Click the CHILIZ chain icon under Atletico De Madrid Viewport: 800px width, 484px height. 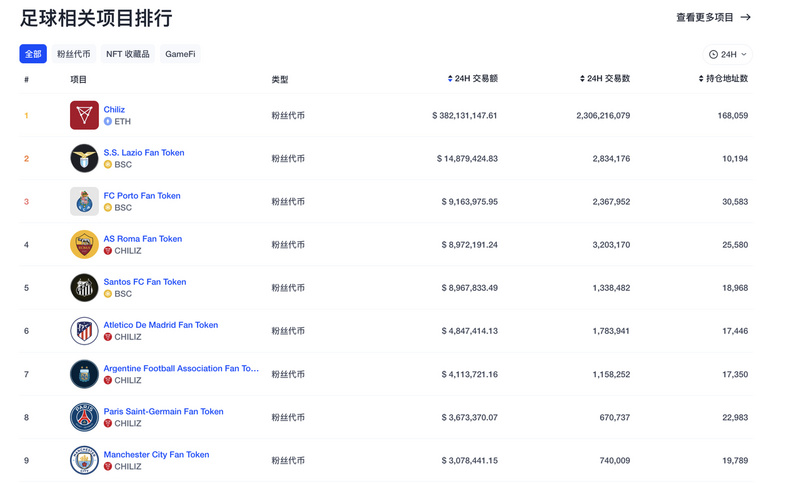108,337
